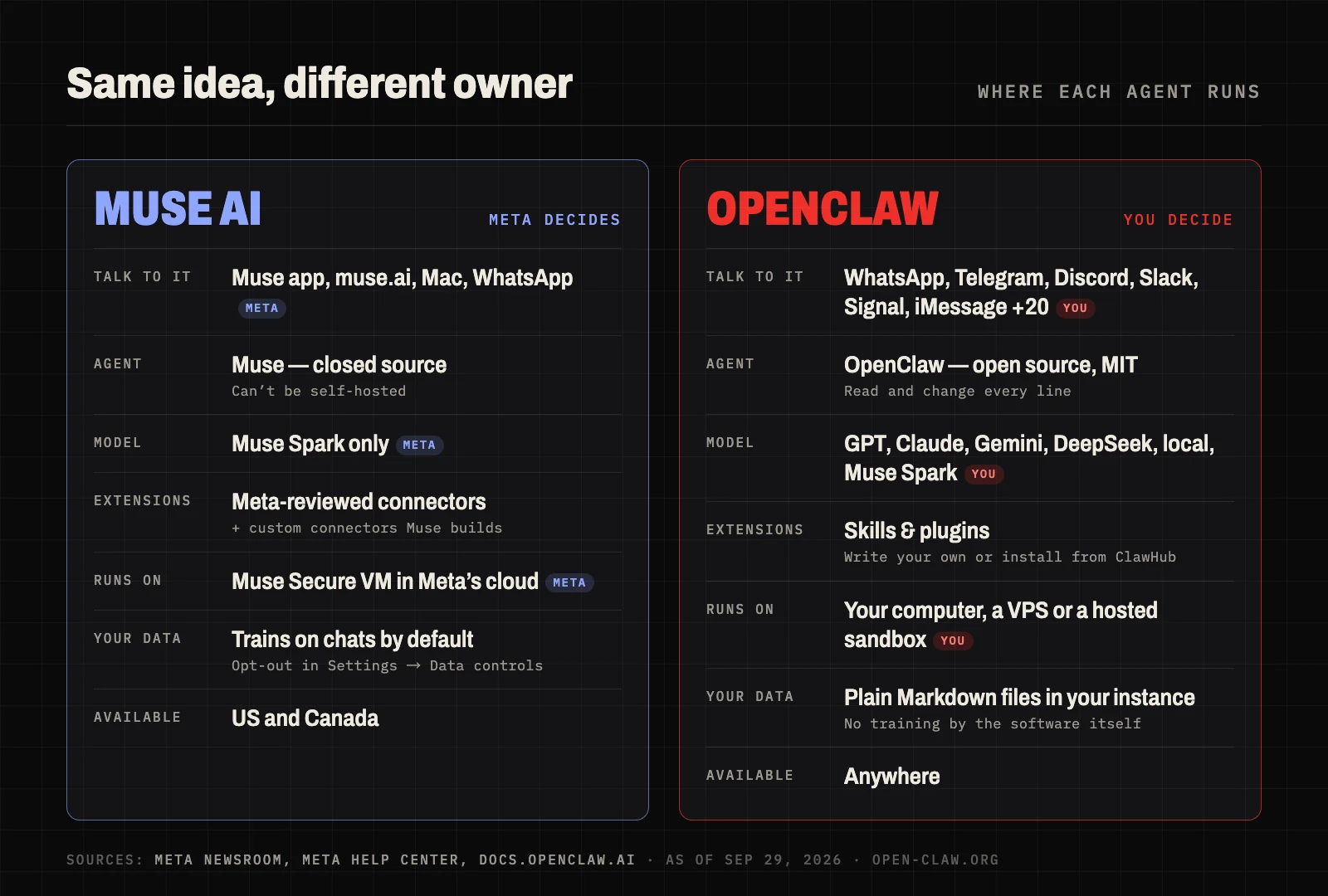Image resolution: width=1328 pixels, height=896 pixels.
Task: Click the TALK TO IT label in OpenClaw card
Action: [x=754, y=277]
